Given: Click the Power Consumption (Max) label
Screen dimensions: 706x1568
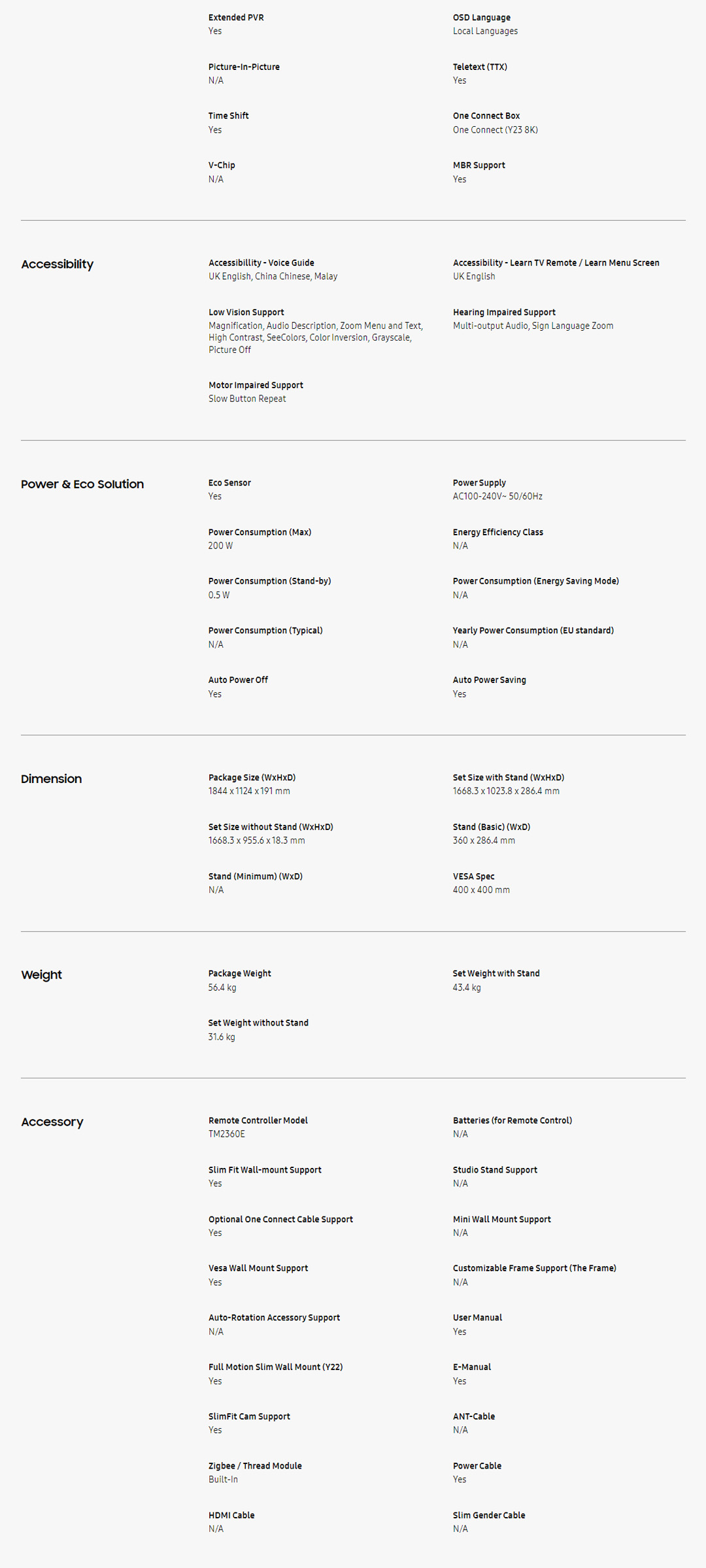Looking at the screenshot, I should 260,532.
